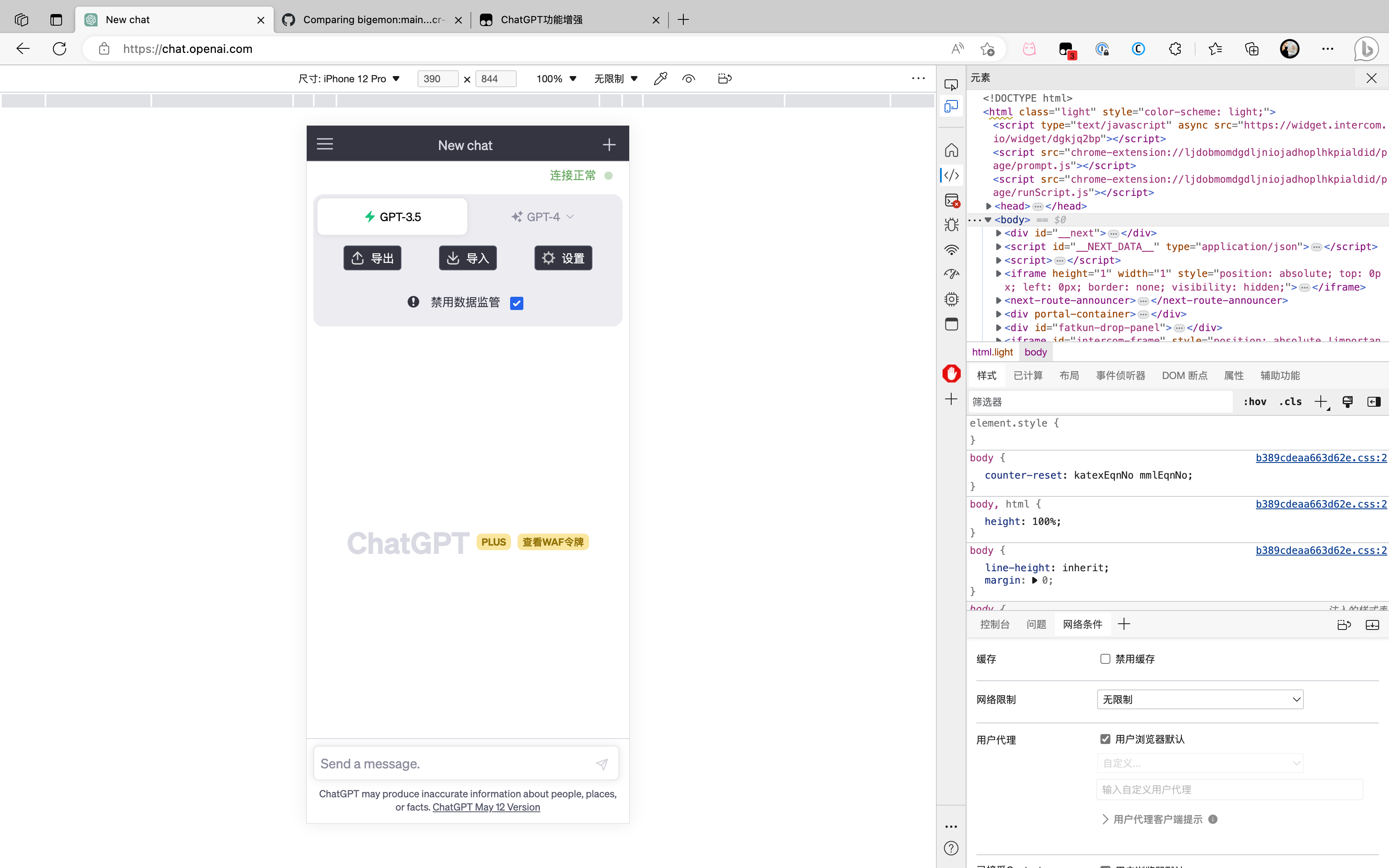Open the Sources bug icon

(951, 224)
